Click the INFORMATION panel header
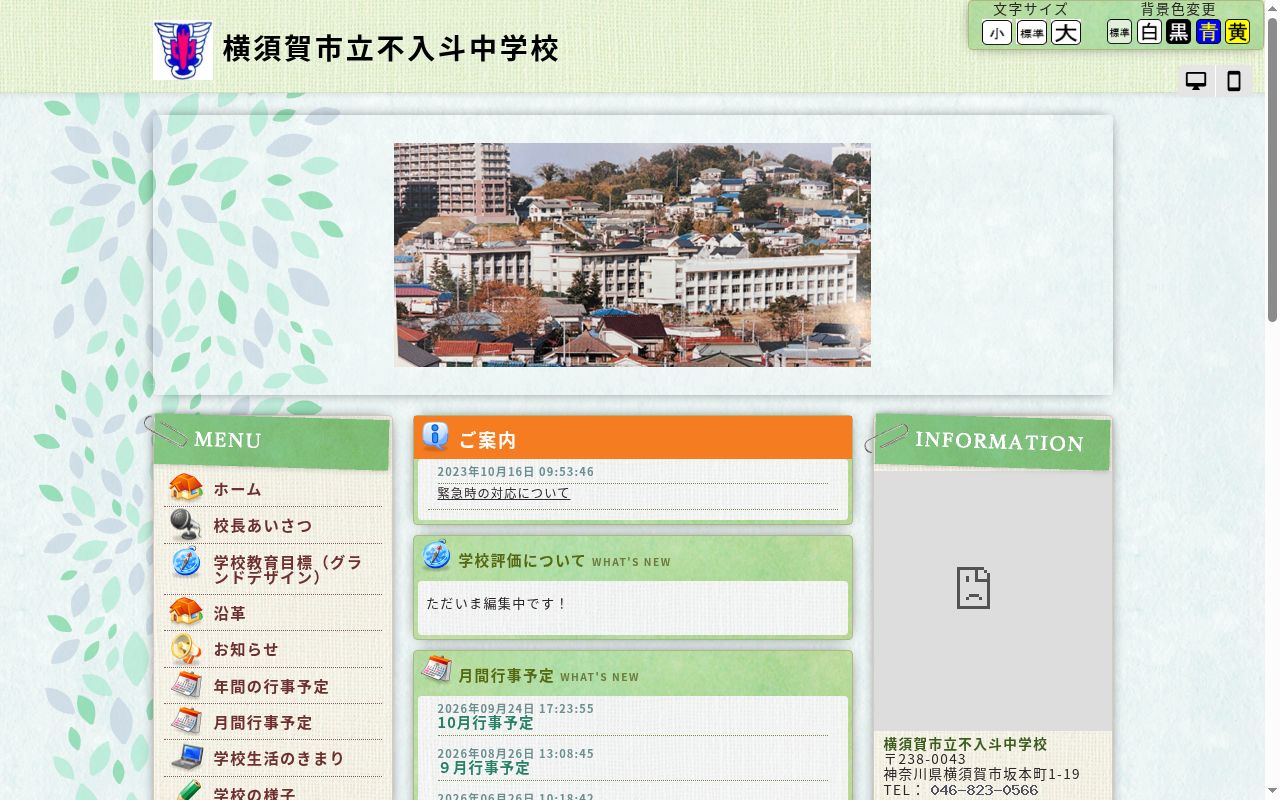Image resolution: width=1280 pixels, height=800 pixels. point(993,441)
